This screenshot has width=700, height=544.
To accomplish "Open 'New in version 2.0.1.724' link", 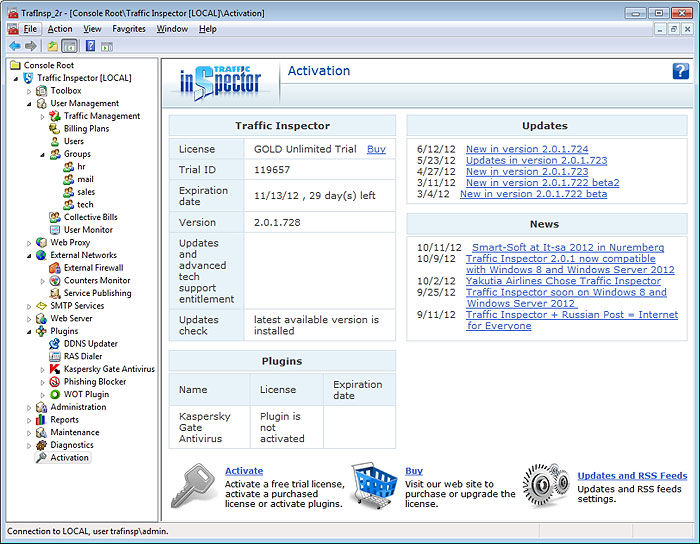I will click(x=527, y=149).
